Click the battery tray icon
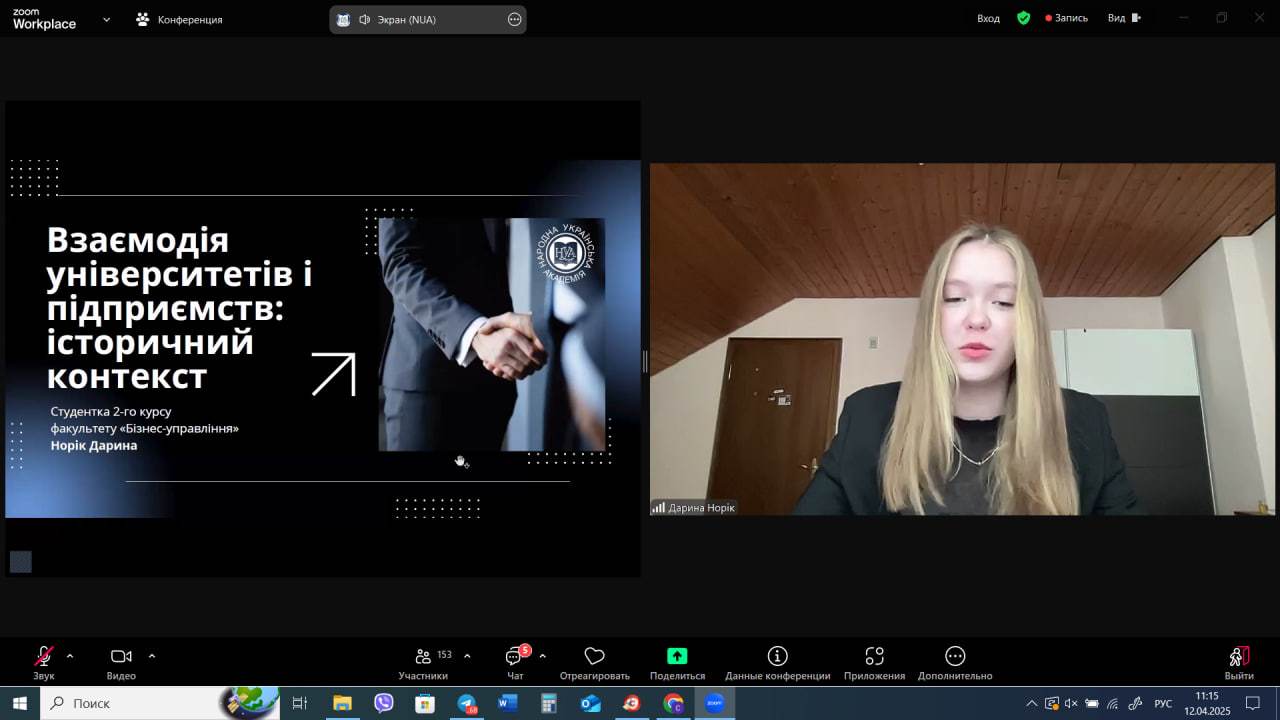This screenshot has width=1280, height=720. pyautogui.click(x=1092, y=703)
